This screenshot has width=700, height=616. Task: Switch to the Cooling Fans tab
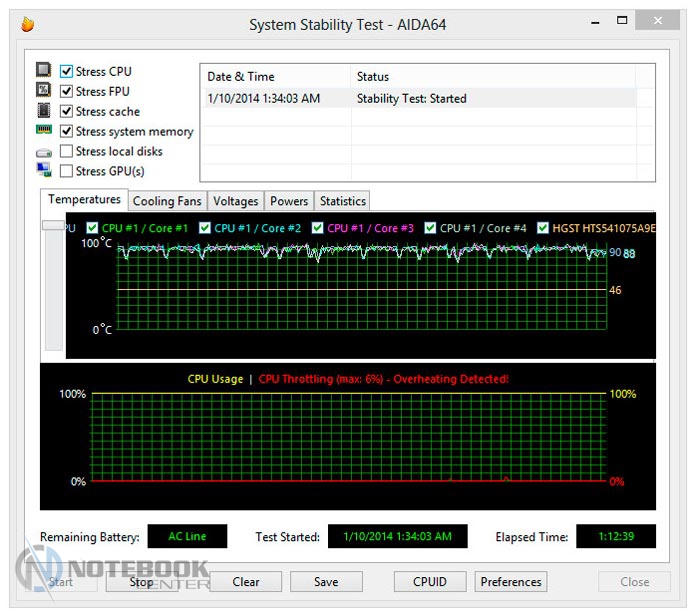[168, 201]
